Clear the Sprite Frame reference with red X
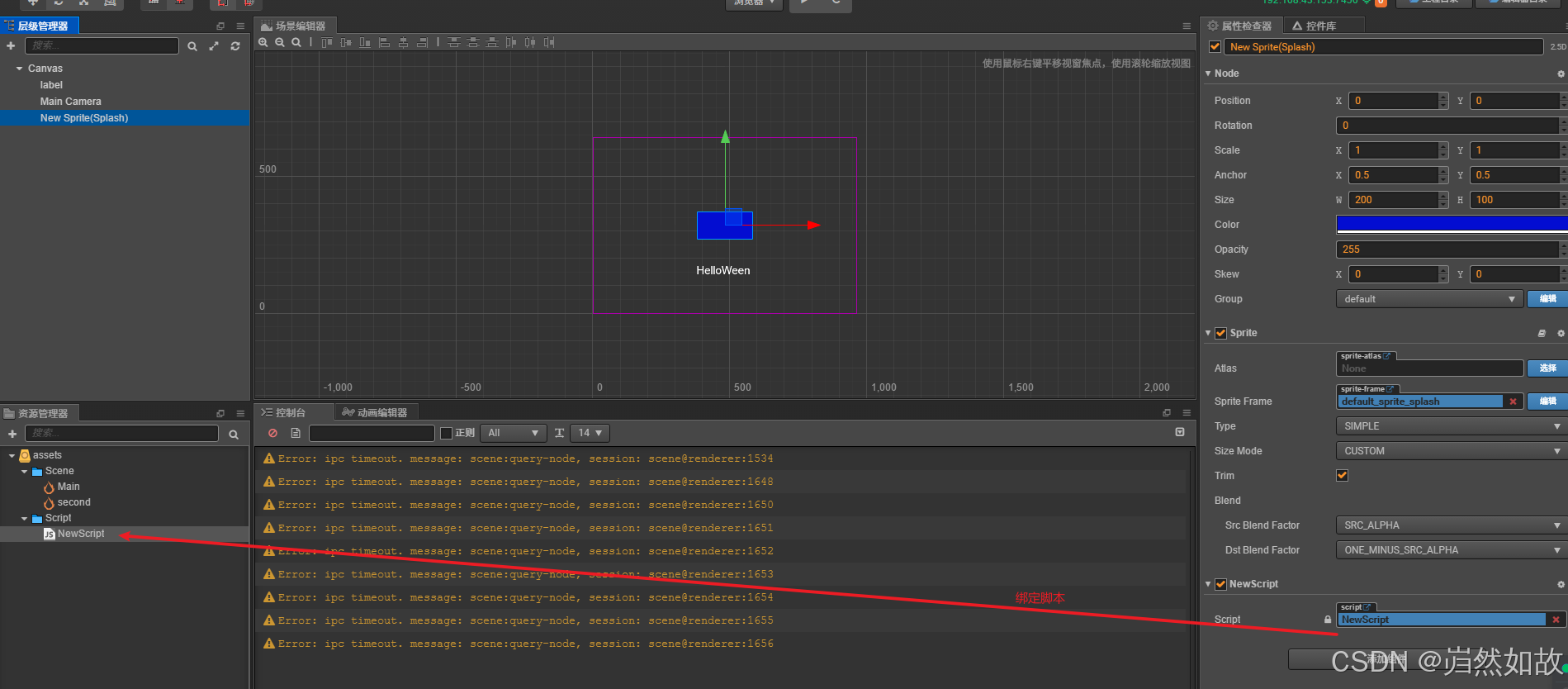Image resolution: width=1568 pixels, height=689 pixels. click(x=1513, y=402)
